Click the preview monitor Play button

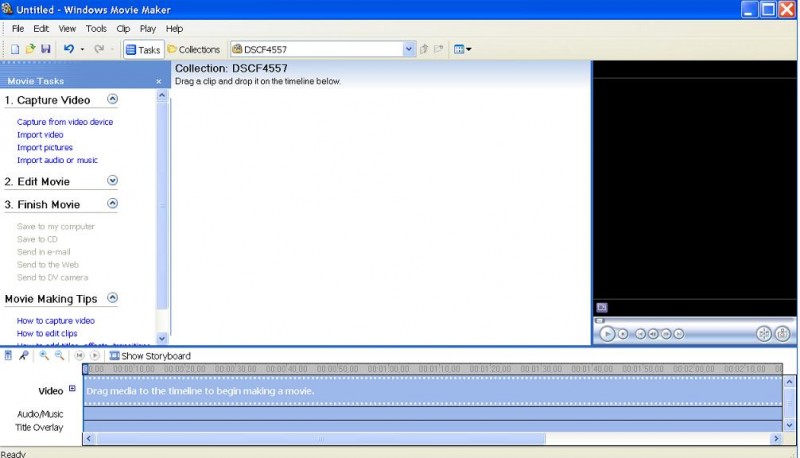[607, 334]
